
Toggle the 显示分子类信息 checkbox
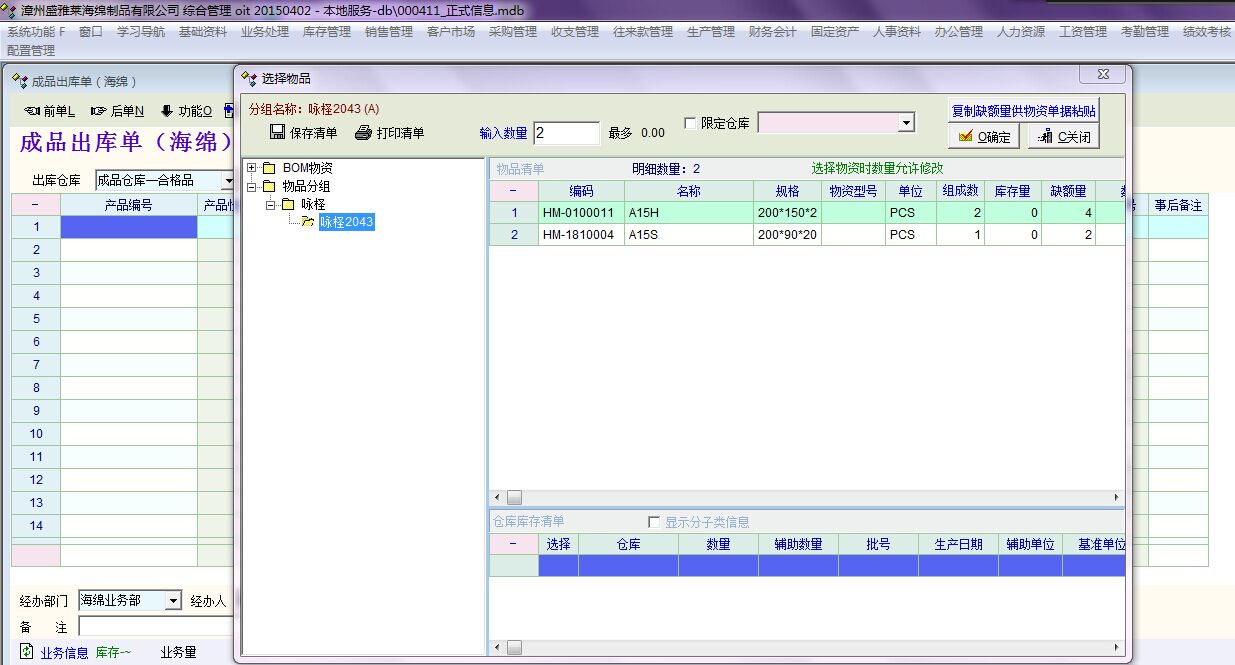tap(654, 522)
